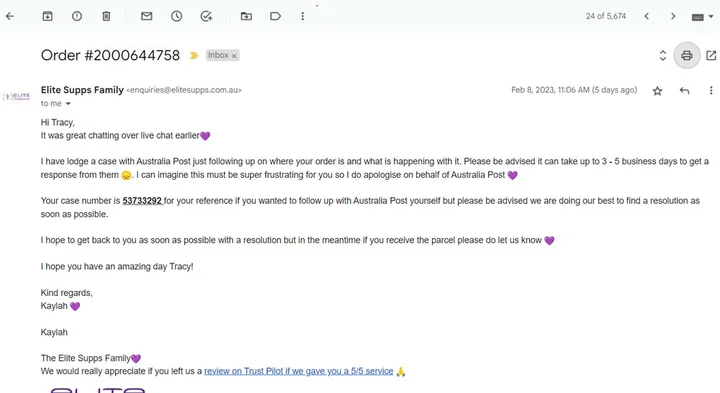This screenshot has width=720, height=393.
Task: Expand recipient details next to 'to me'
Action: coord(68,104)
